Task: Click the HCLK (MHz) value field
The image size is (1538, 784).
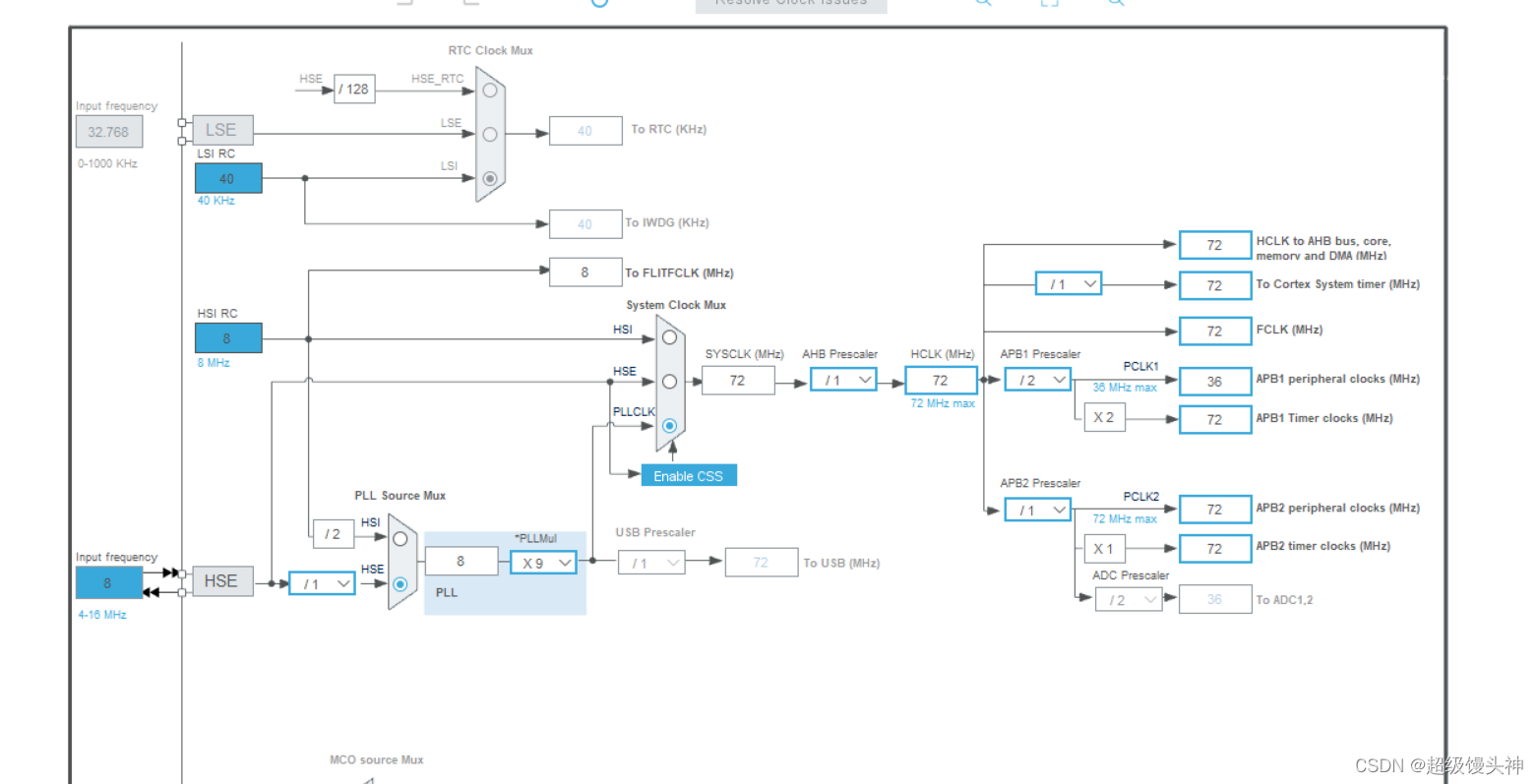Action: (941, 380)
